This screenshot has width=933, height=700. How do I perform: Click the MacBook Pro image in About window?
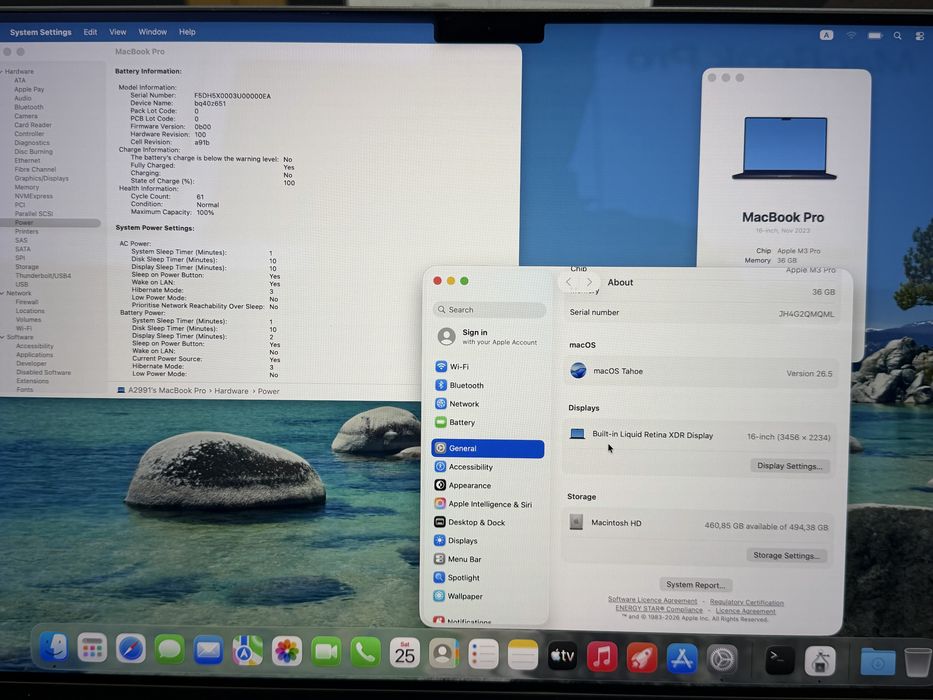point(784,149)
